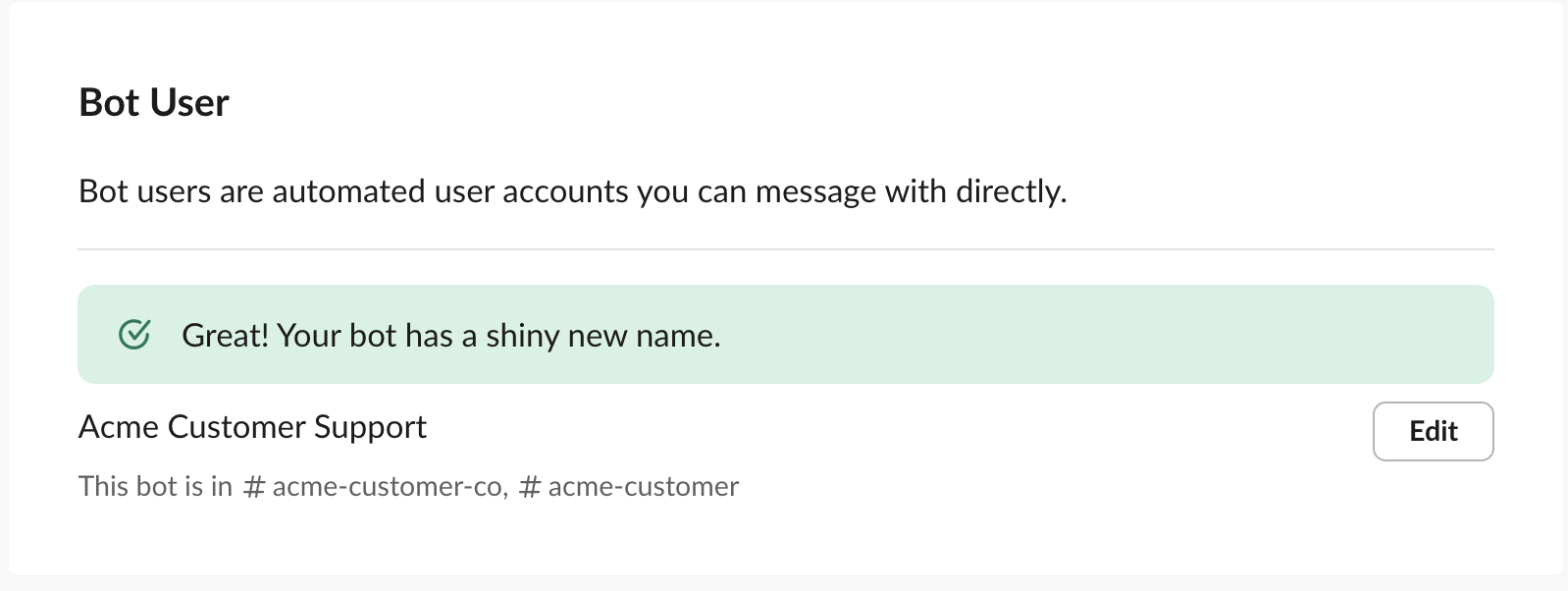Viewport: 1568px width, 591px height.
Task: Click the hashtag symbol of the first channel
Action: click(254, 485)
